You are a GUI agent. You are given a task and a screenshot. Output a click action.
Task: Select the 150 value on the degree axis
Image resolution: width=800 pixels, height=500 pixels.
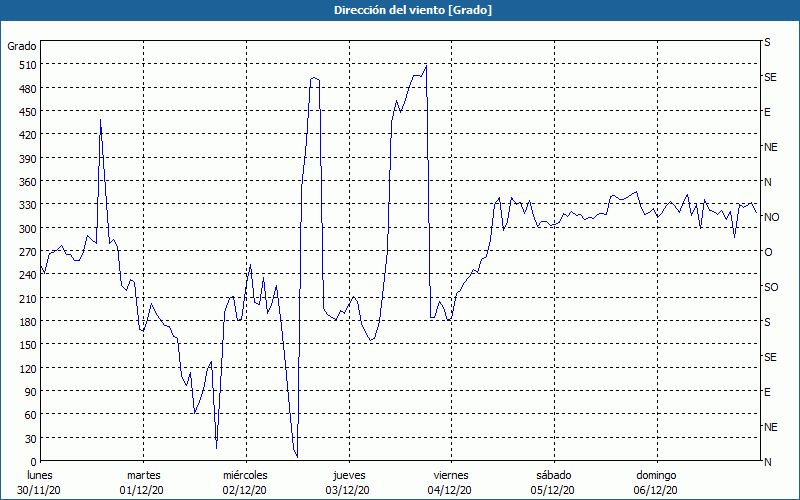pyautogui.click(x=27, y=345)
